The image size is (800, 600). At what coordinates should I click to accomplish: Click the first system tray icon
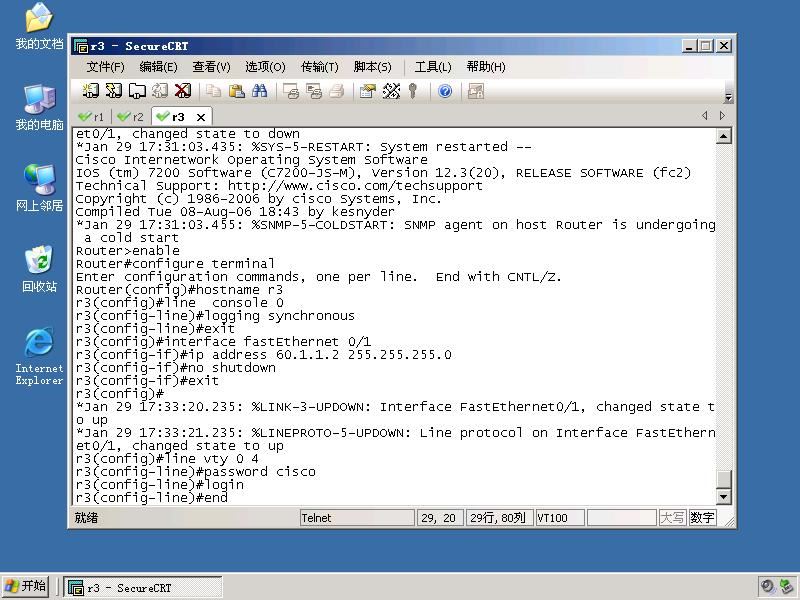point(767,586)
